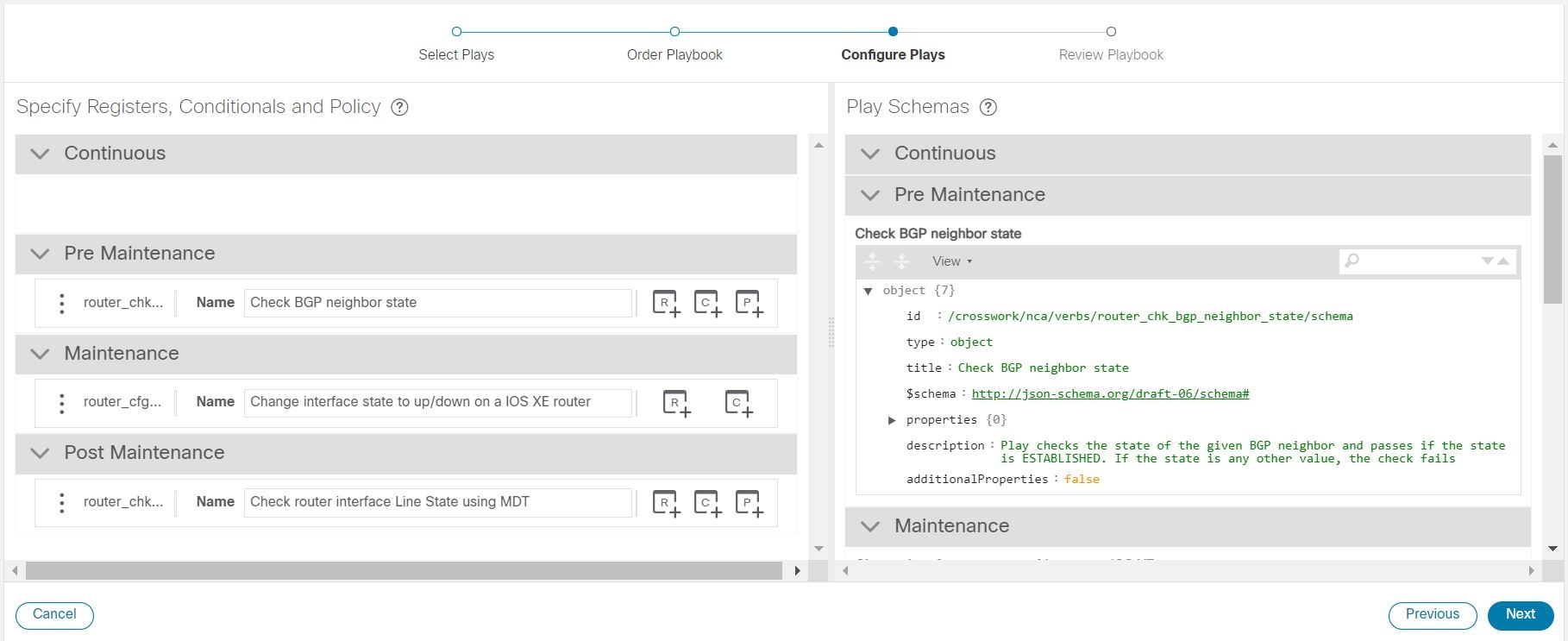The height and width of the screenshot is (641, 1568).
Task: Add register to Check router interface Line State play
Action: click(666, 503)
